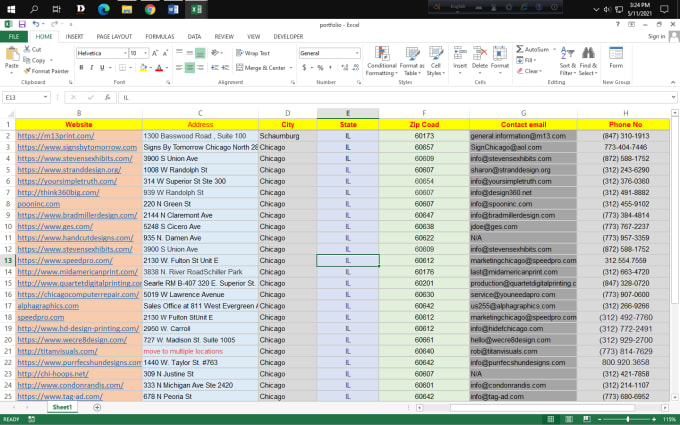
Task: Switch to the DEVELOPER tab
Action: (x=288, y=36)
